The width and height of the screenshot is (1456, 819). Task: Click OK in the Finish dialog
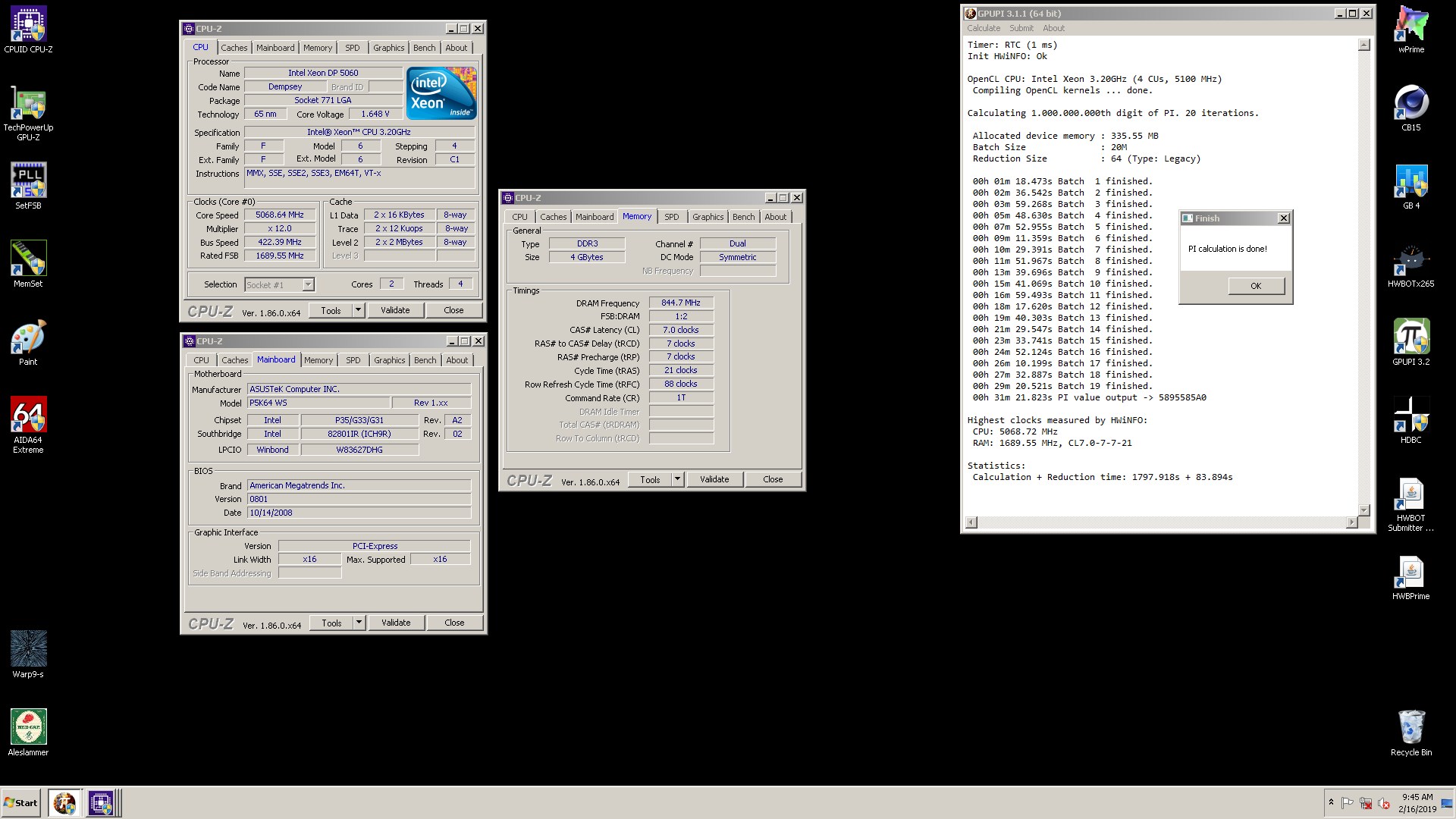click(x=1256, y=286)
